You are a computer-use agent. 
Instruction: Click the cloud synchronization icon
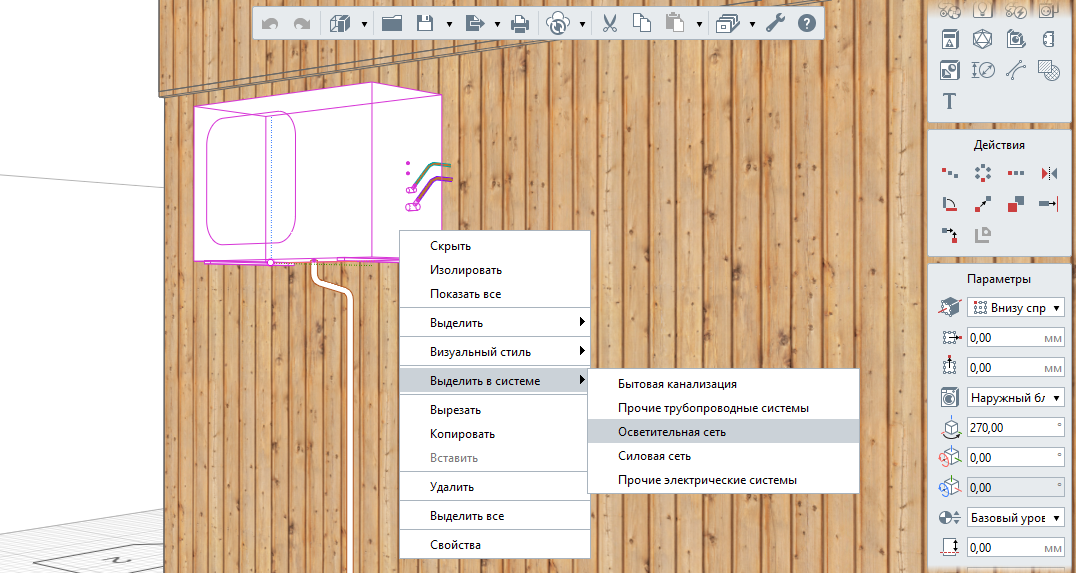[558, 24]
